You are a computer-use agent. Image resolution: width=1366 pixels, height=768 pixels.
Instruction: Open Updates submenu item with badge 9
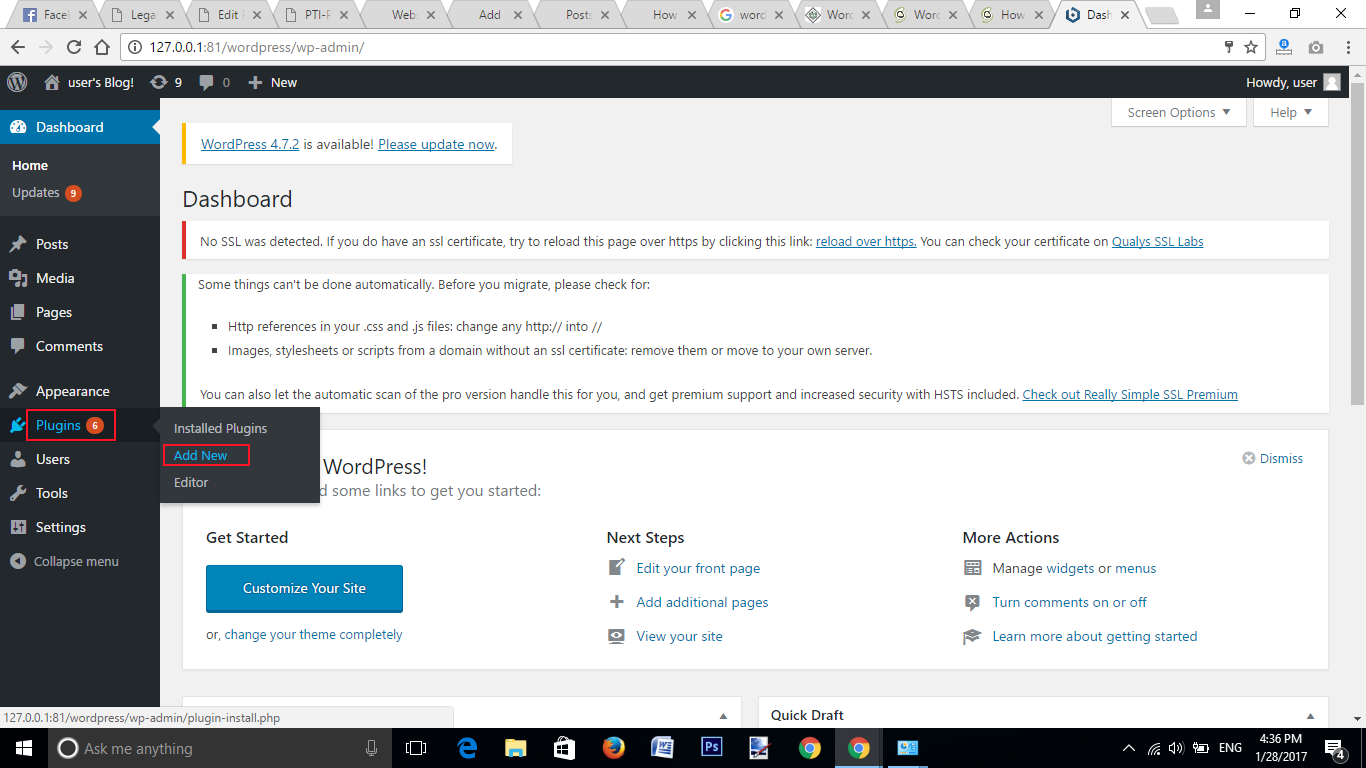tap(46, 192)
